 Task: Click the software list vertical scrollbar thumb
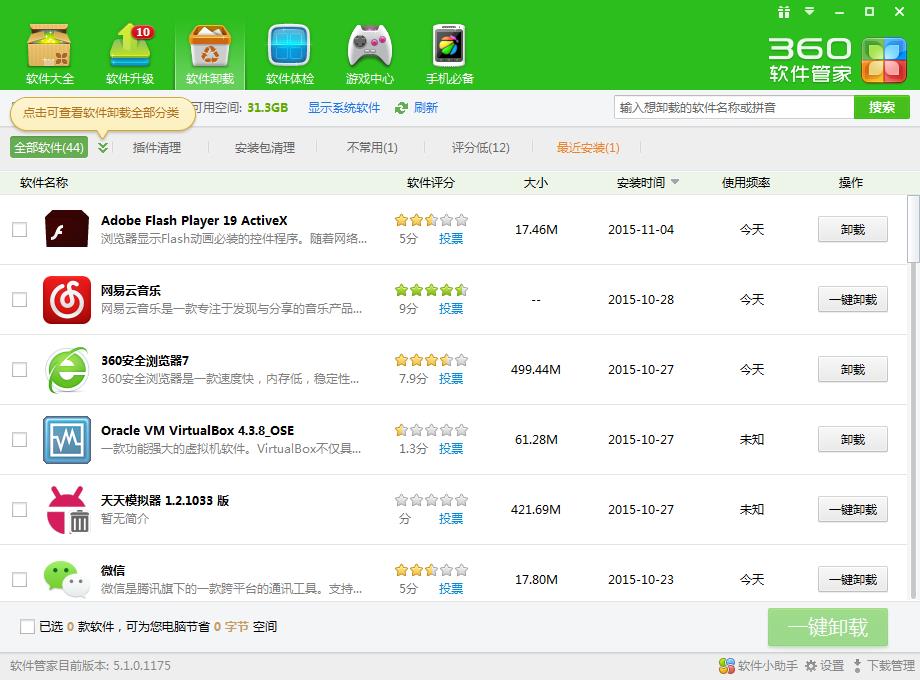click(x=914, y=229)
